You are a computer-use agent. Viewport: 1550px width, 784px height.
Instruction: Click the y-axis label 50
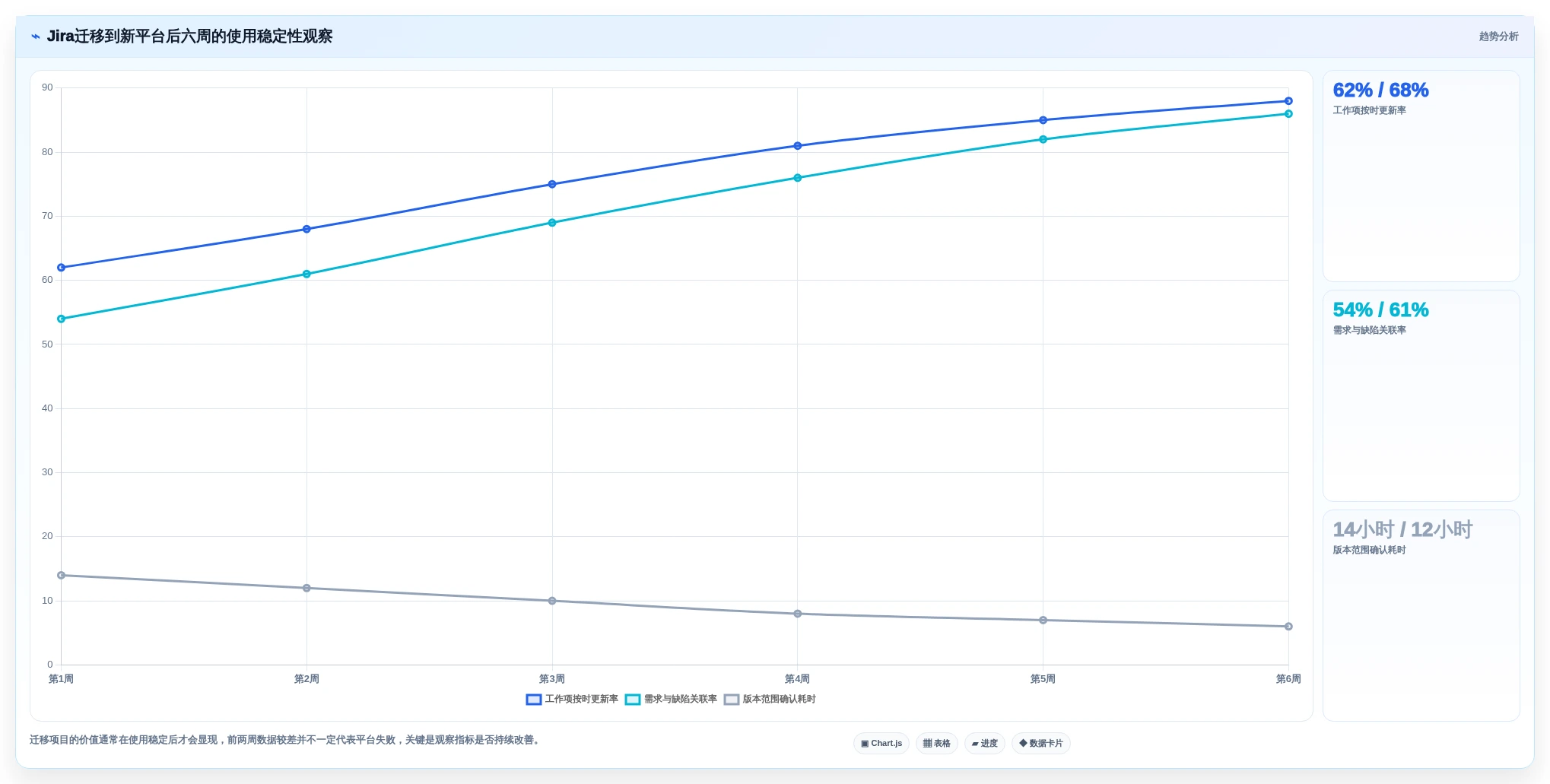tap(47, 344)
